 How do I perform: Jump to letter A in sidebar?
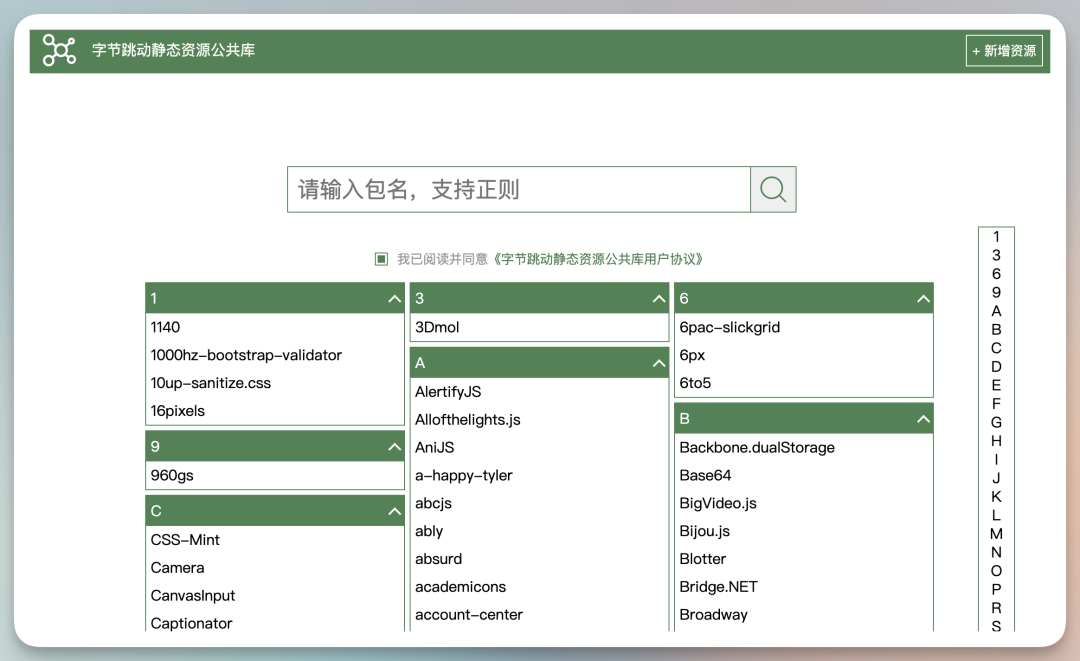996,311
